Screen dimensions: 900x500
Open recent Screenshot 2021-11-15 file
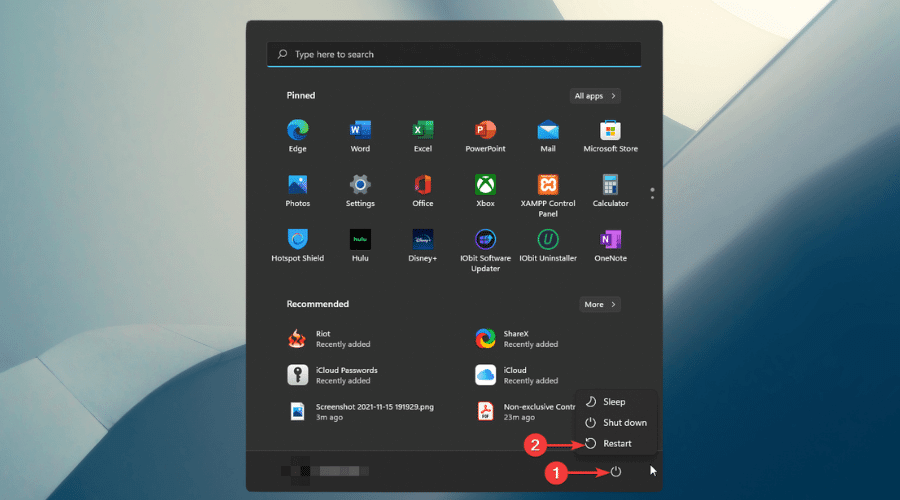point(362,410)
